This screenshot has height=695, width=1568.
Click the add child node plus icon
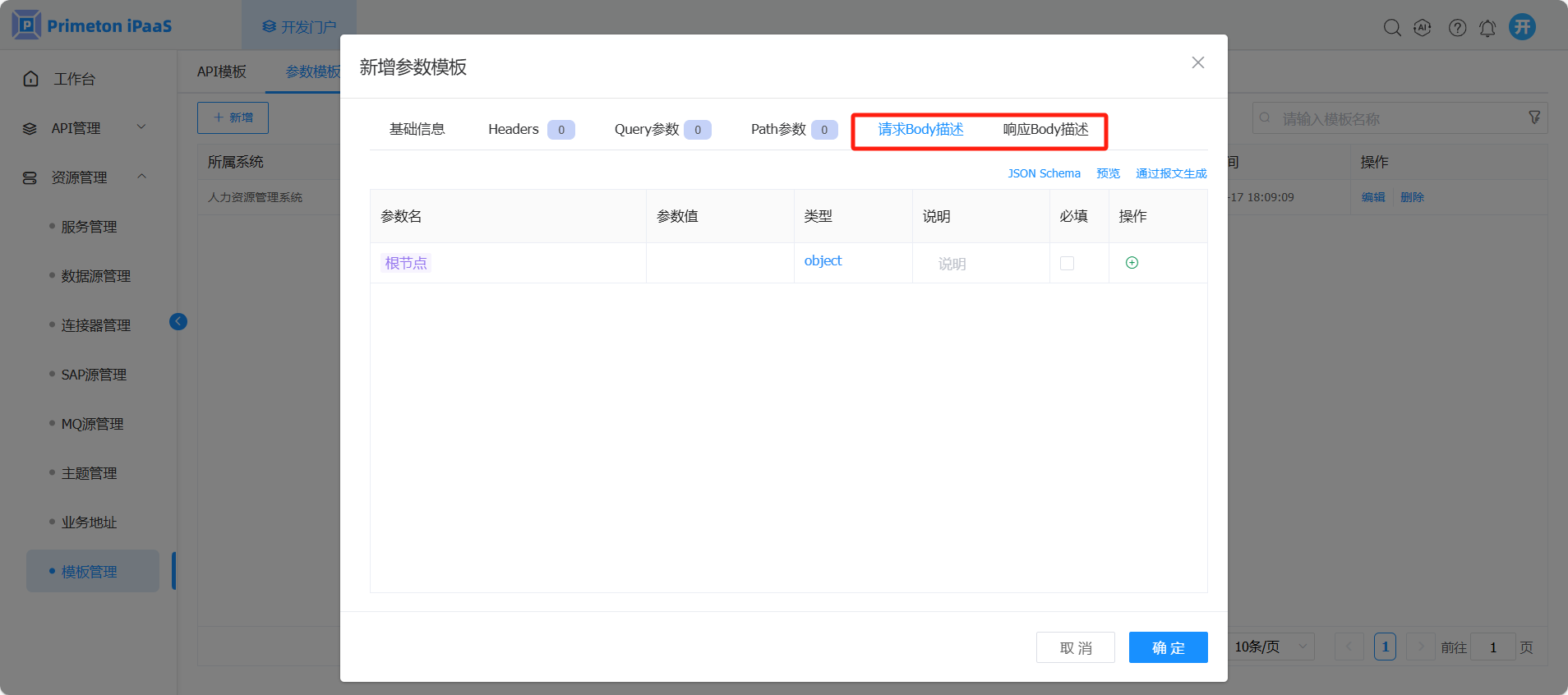coord(1132,263)
